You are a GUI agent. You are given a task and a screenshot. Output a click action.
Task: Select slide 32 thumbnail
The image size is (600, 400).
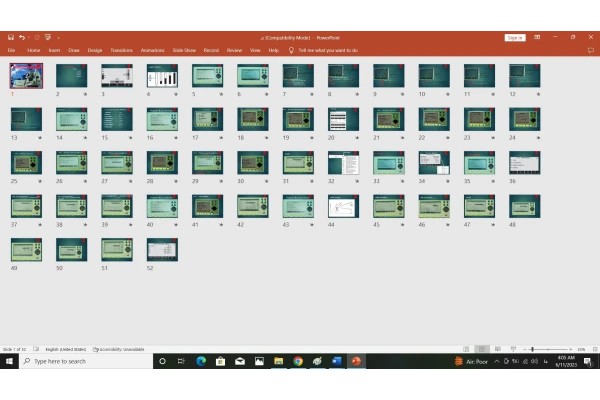point(344,163)
